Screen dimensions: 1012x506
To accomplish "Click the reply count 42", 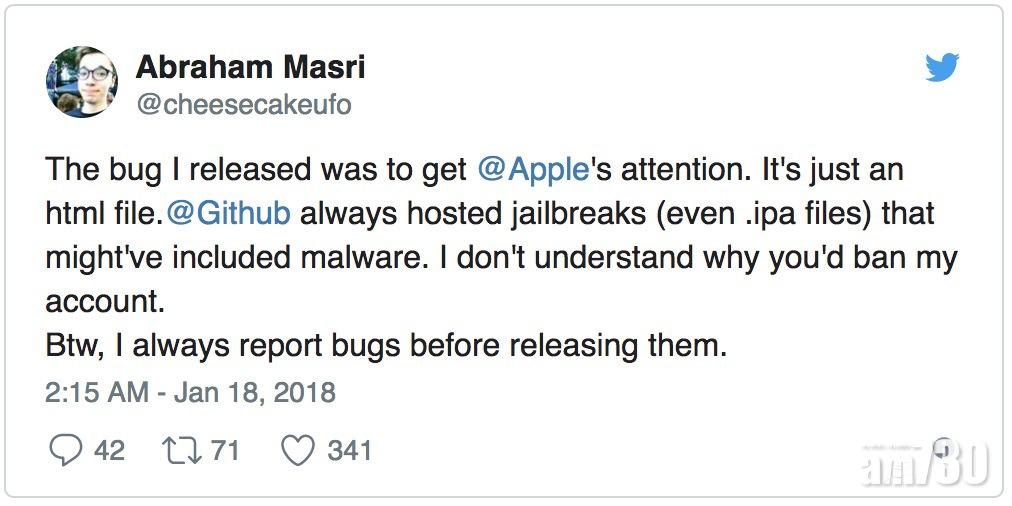I will coord(109,450).
